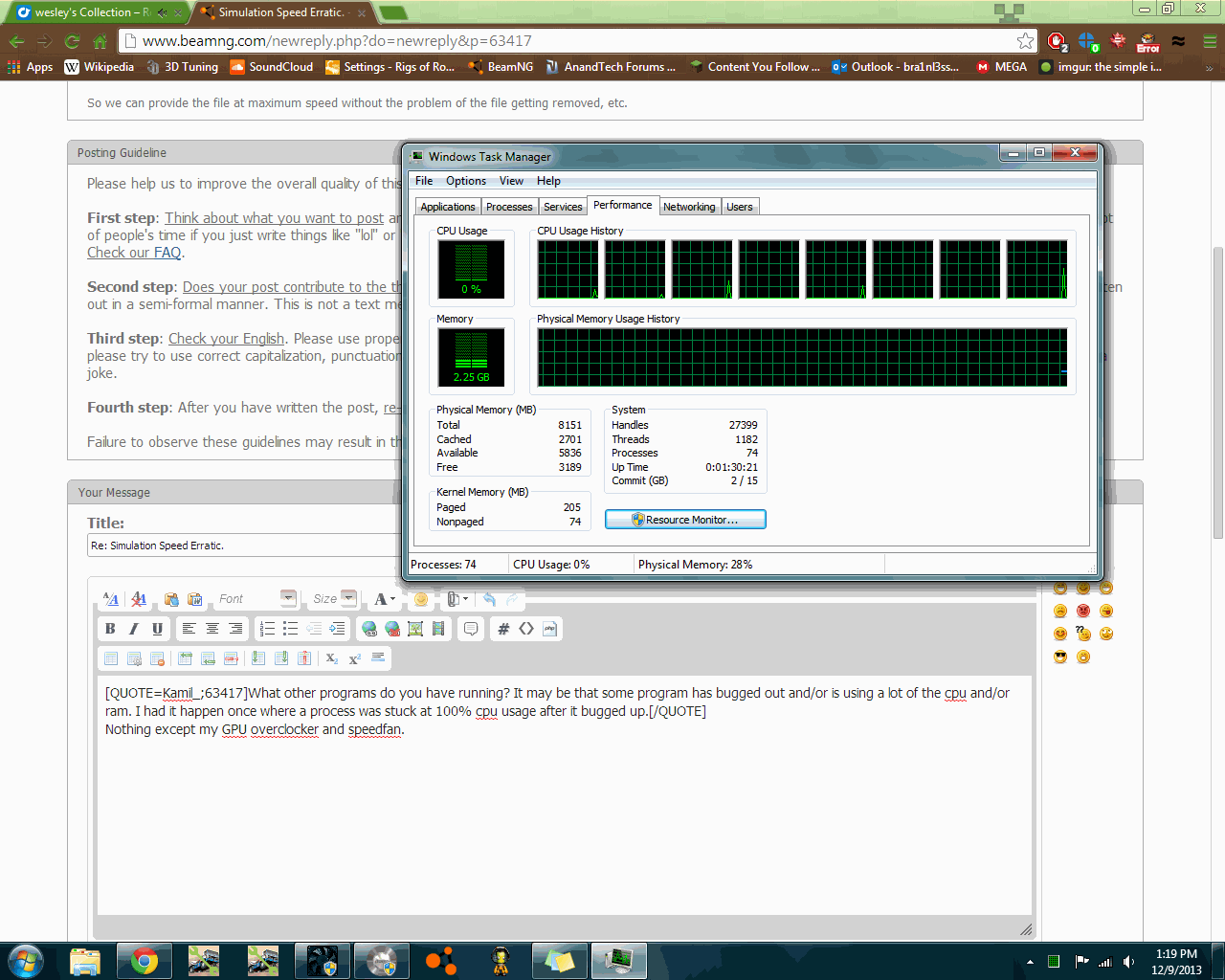Apply subscript formatting
Viewport: 1225px width, 980px height.
coord(331,658)
